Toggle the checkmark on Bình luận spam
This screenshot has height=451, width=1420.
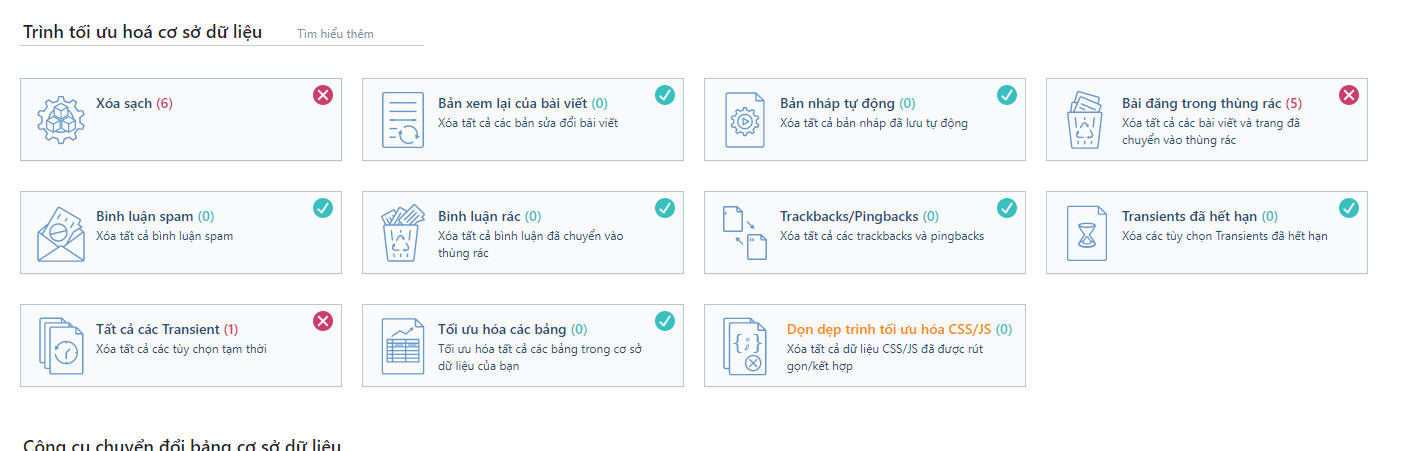point(322,208)
